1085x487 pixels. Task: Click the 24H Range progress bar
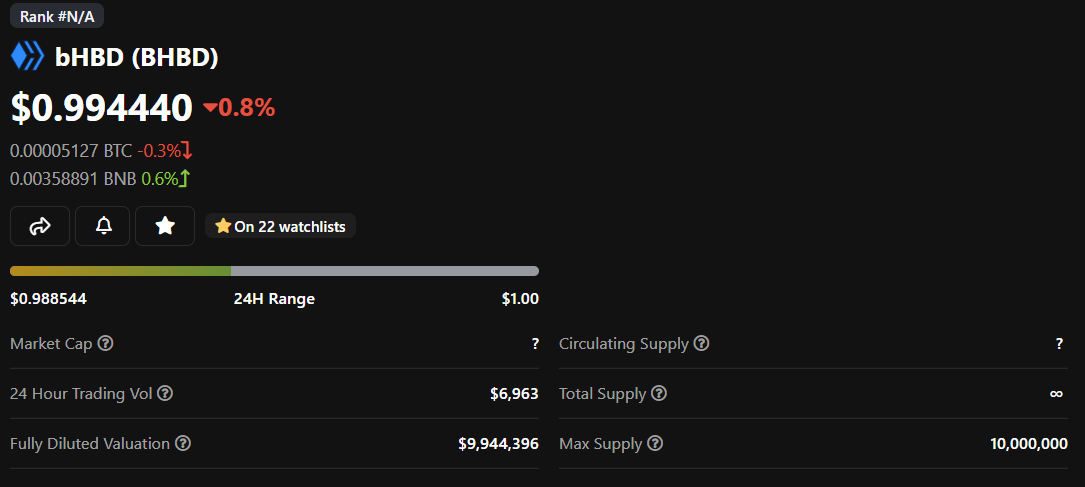274,271
